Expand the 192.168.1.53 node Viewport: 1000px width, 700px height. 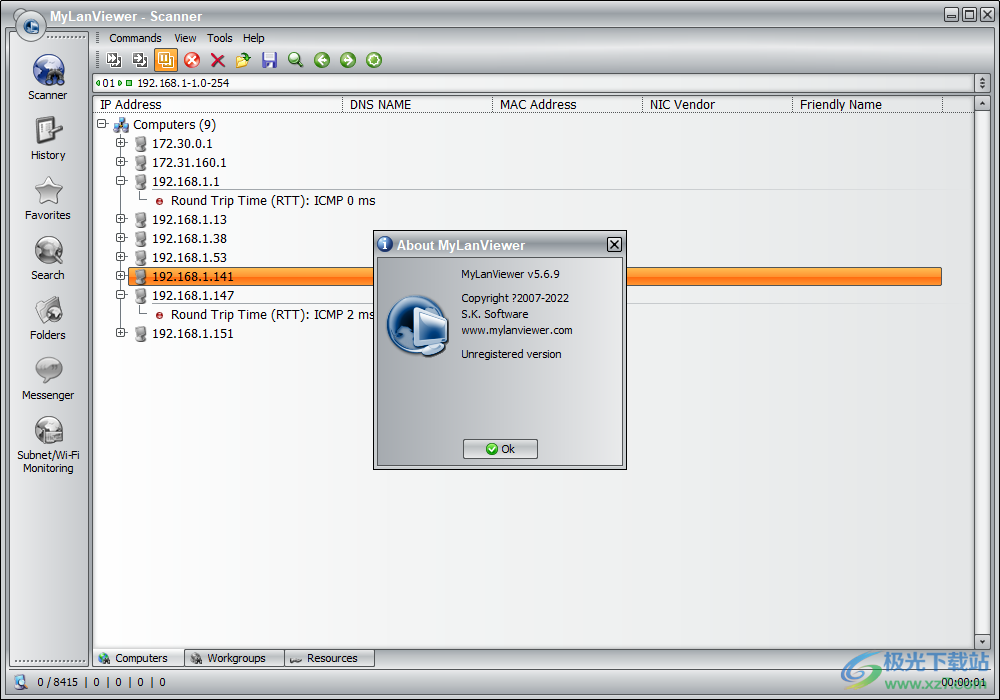[x=121, y=257]
